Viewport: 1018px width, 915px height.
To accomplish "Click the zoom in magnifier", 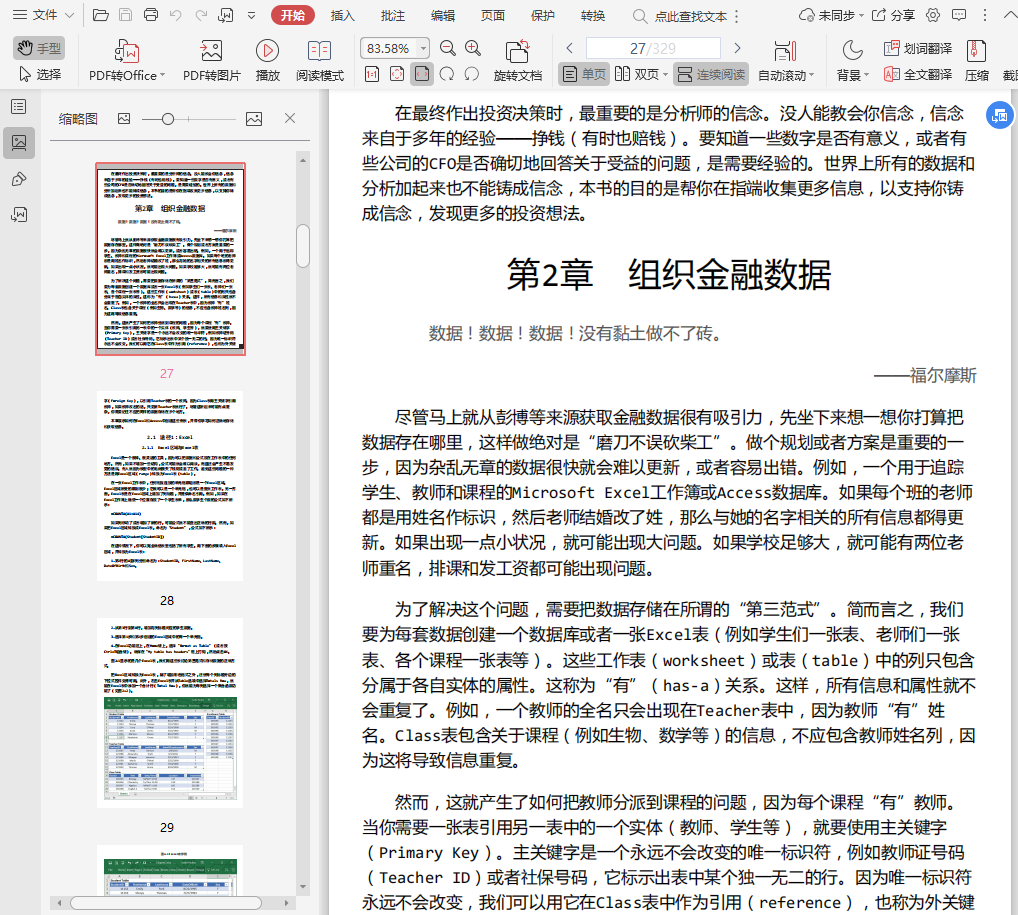I will tap(473, 48).
